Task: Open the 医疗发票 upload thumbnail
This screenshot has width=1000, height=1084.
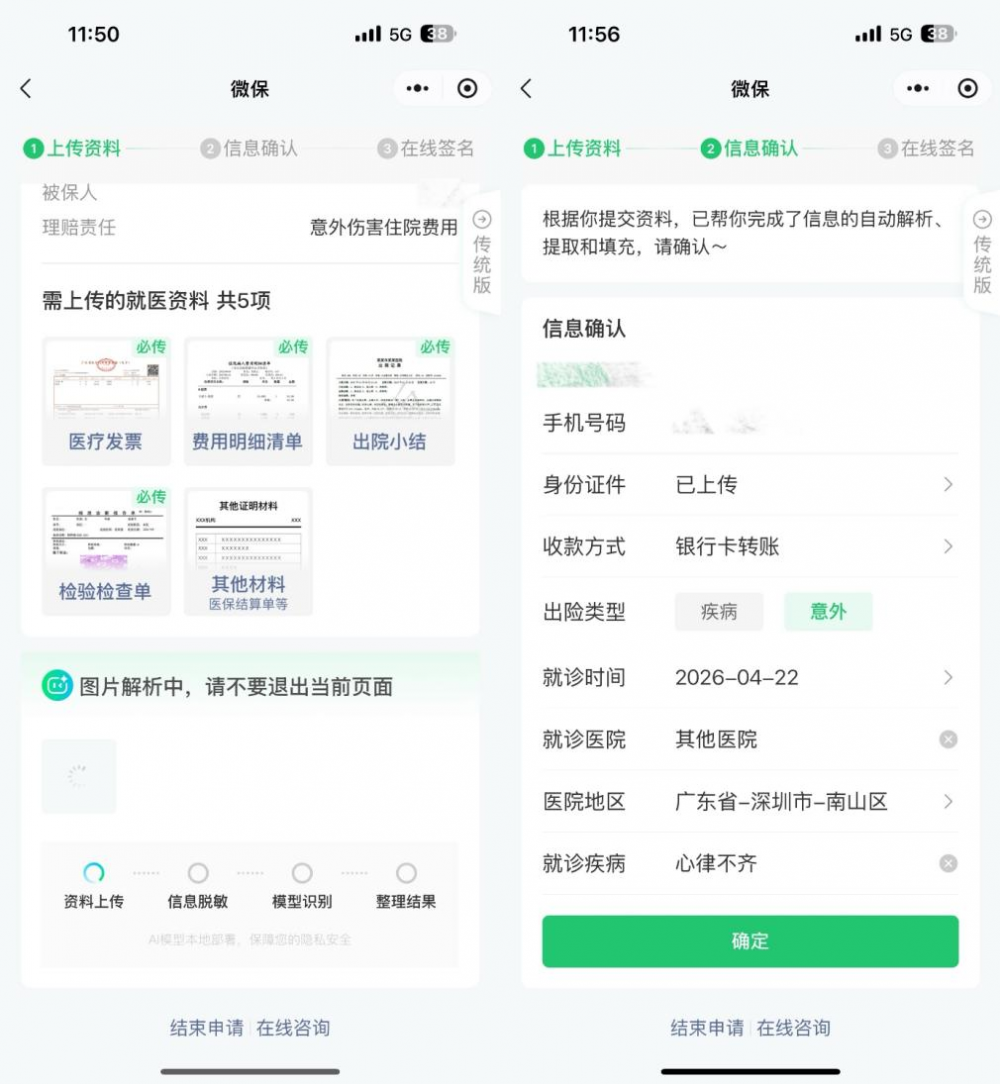Action: click(x=106, y=401)
